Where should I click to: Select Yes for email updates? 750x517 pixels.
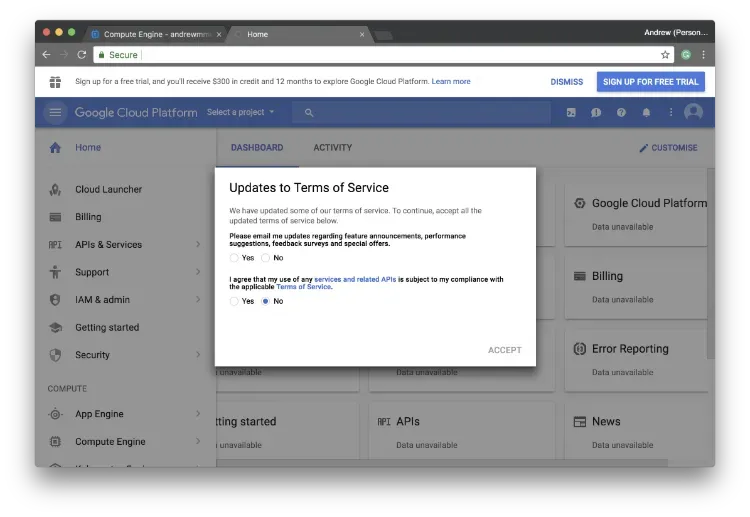234,258
